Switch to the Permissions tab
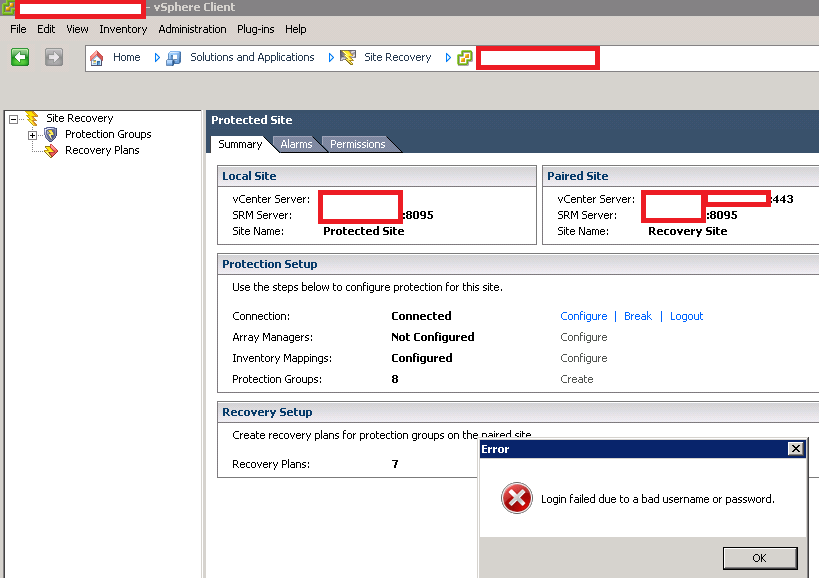Viewport: 819px width, 578px height. click(x=357, y=144)
